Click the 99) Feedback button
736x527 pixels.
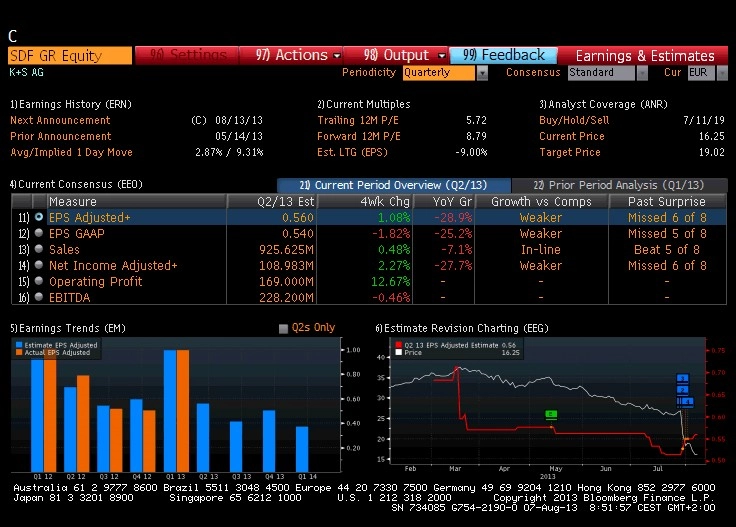[x=504, y=55]
